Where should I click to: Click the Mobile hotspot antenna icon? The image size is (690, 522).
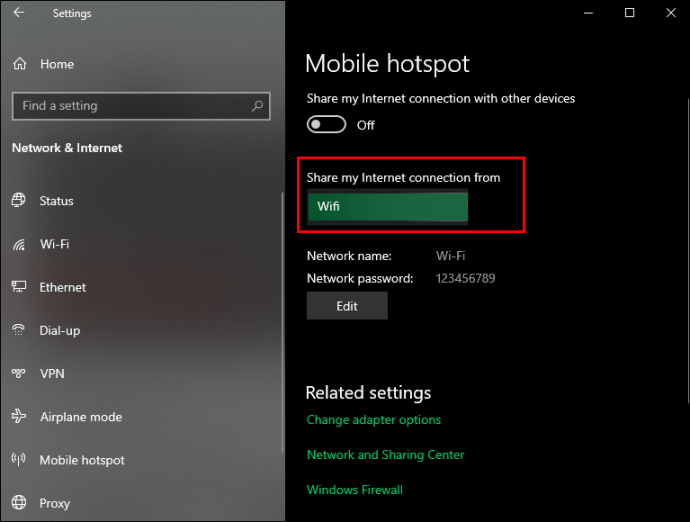[x=18, y=460]
